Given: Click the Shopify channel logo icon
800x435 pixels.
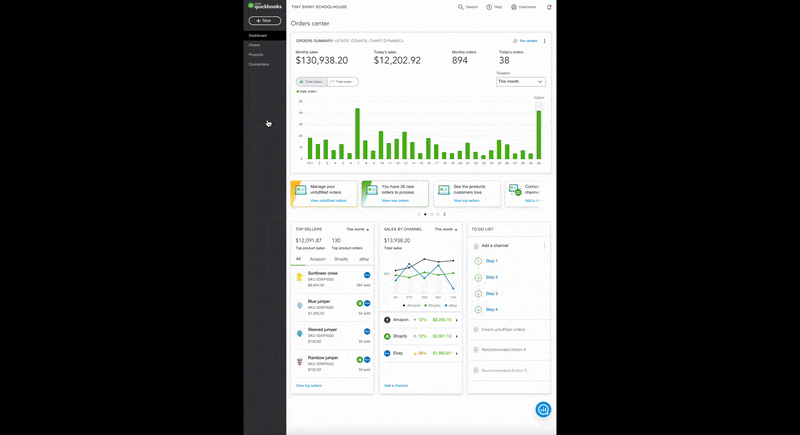Looking at the screenshot, I should click(387, 336).
